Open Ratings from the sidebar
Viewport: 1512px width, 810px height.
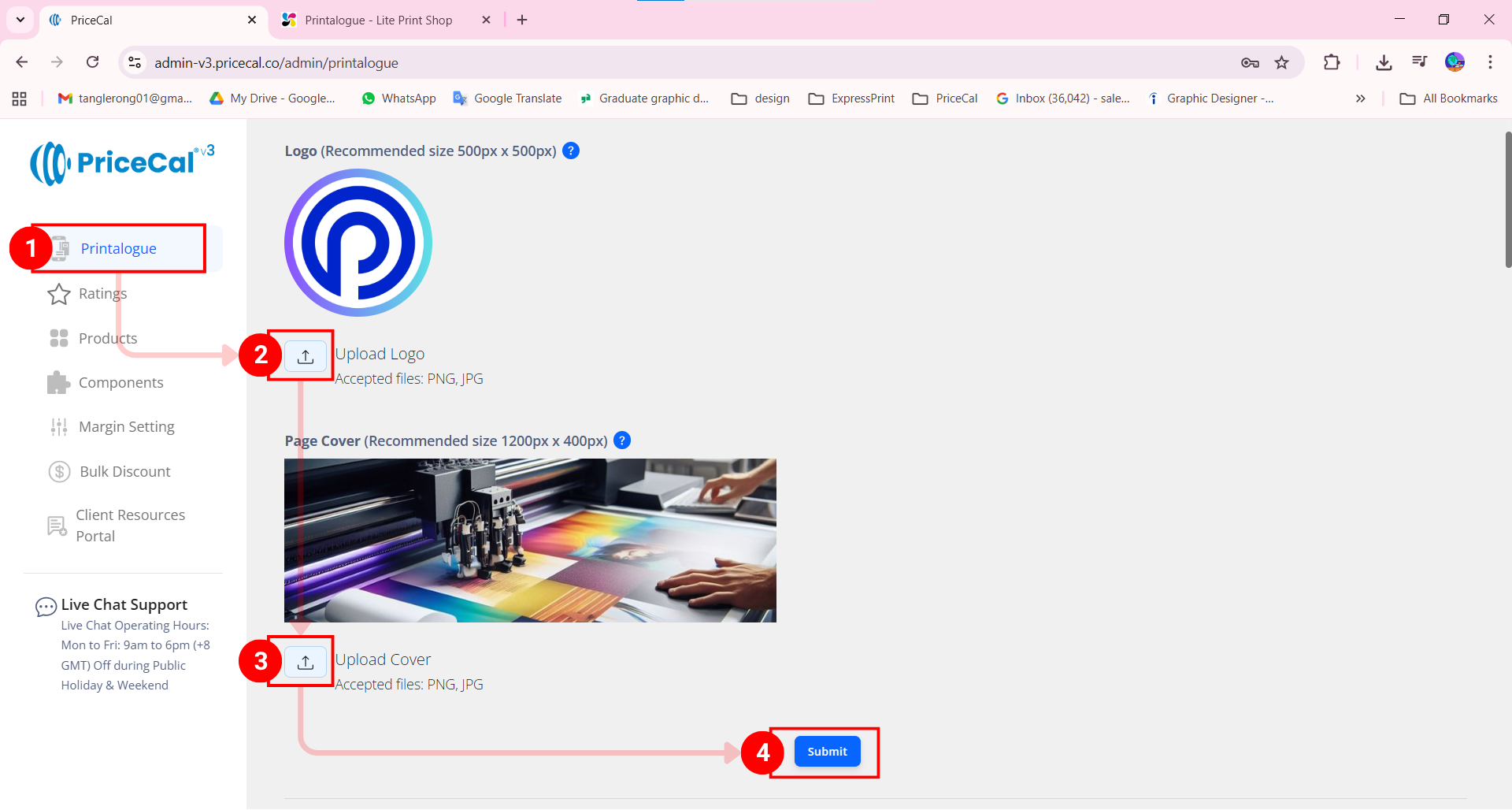pyautogui.click(x=102, y=294)
